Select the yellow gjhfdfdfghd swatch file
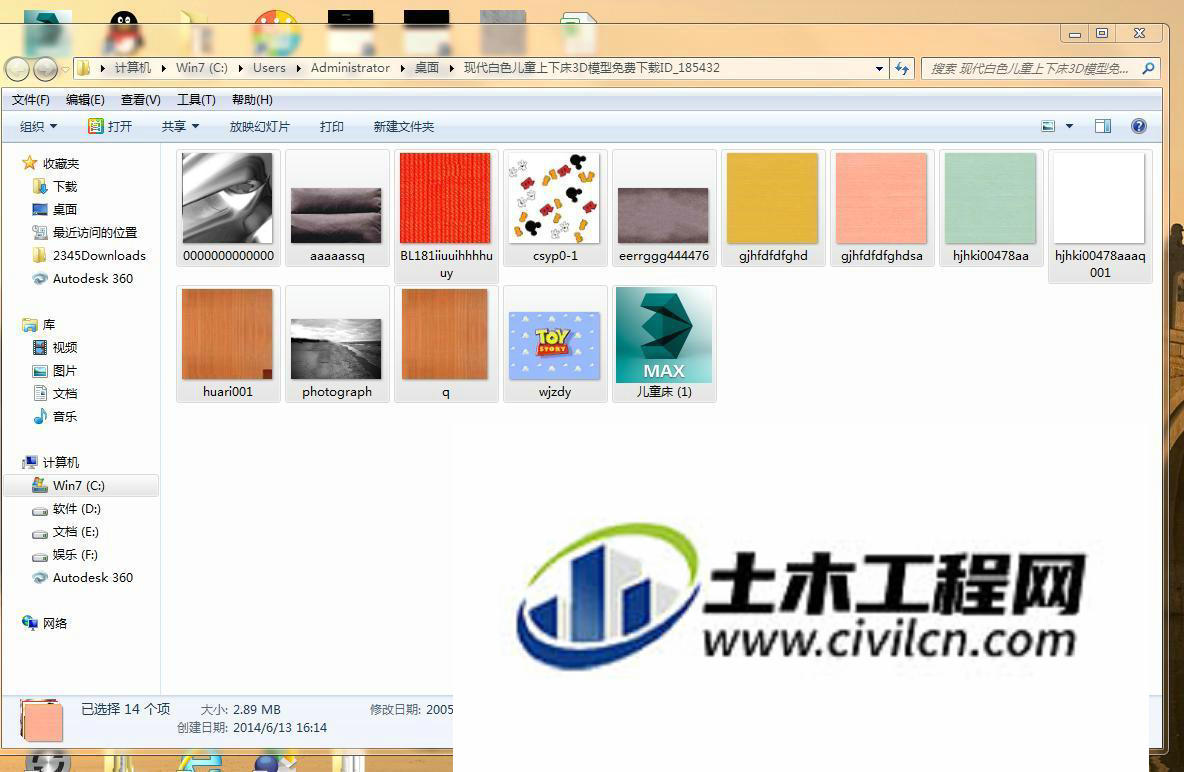The width and height of the screenshot is (1184, 772). click(773, 208)
